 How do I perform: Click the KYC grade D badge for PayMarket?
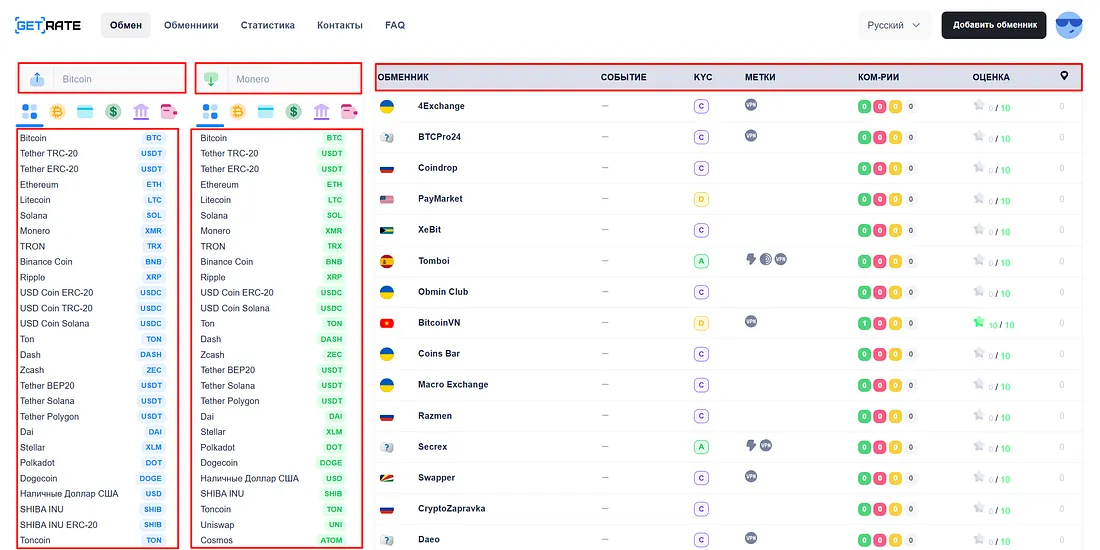coord(700,199)
